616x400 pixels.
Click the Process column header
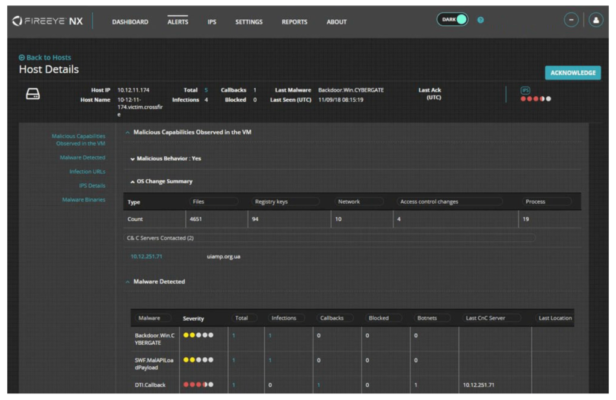tap(547, 202)
